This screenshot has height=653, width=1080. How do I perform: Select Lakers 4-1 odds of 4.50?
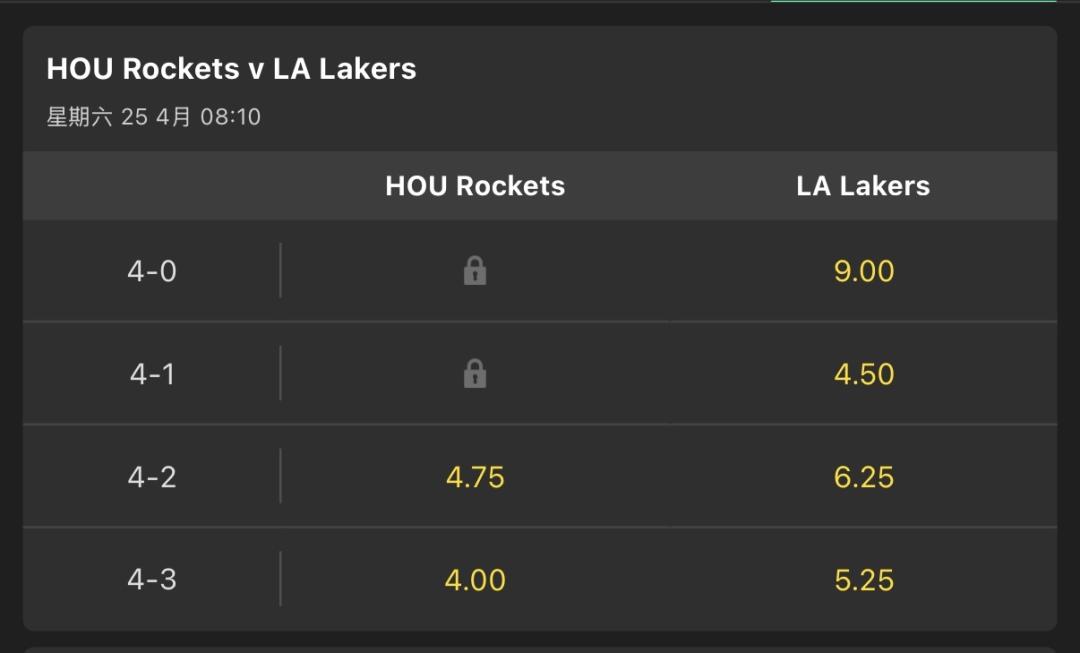point(863,374)
